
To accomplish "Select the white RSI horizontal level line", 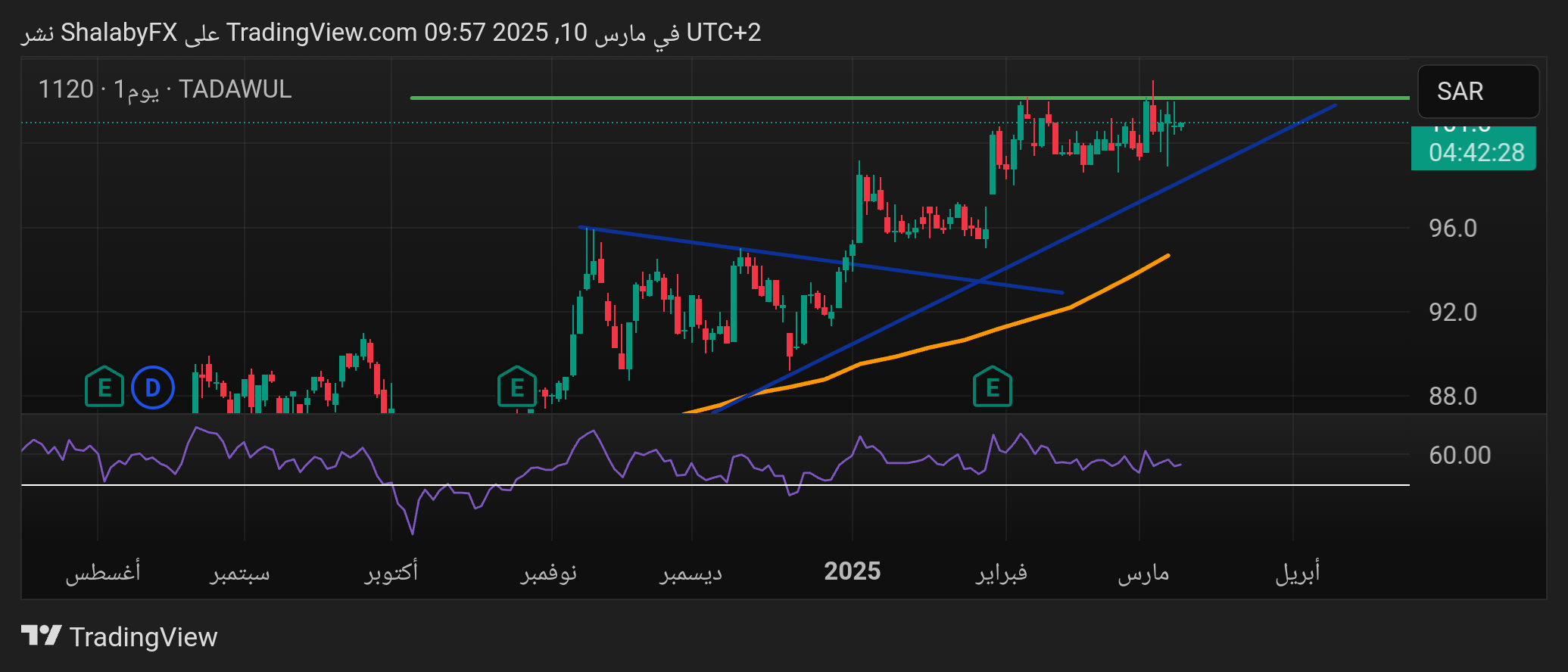I will pyautogui.click(x=715, y=484).
